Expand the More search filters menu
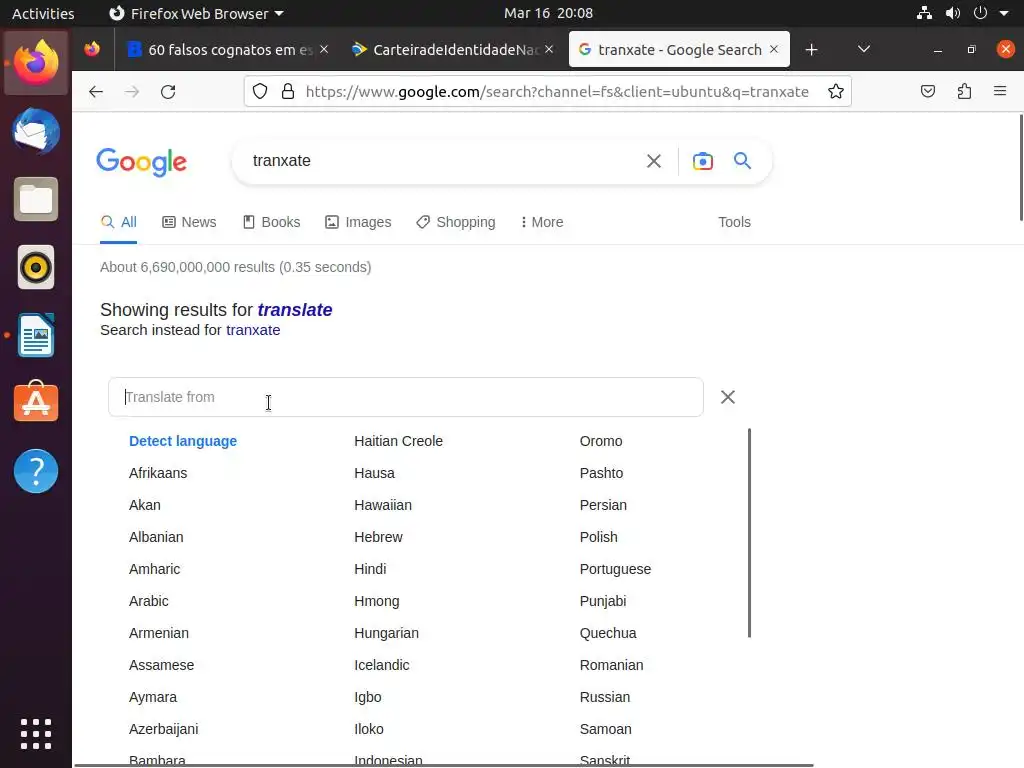Viewport: 1024px width, 768px height. coord(542,222)
